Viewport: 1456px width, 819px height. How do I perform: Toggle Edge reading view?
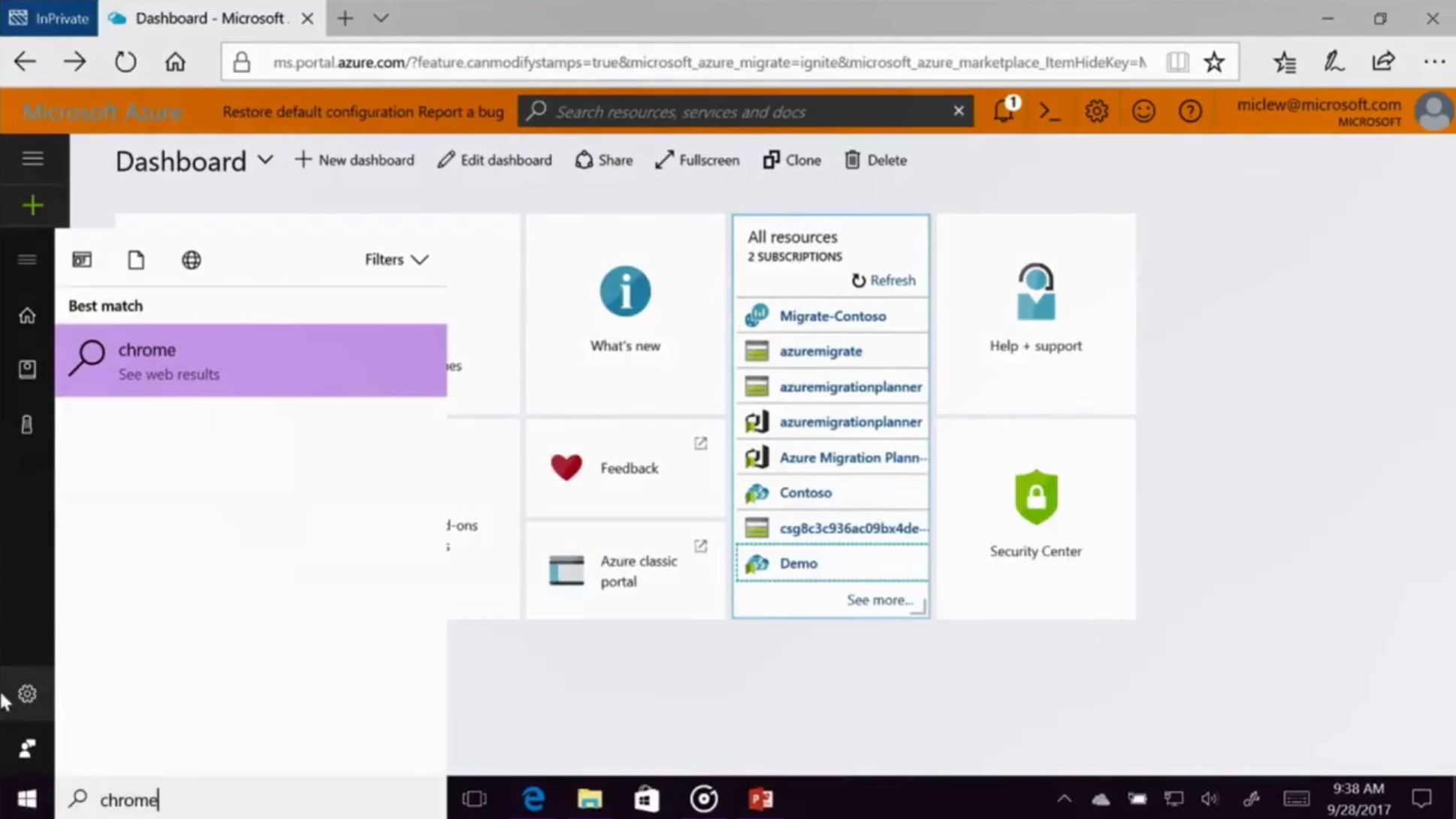(1177, 62)
